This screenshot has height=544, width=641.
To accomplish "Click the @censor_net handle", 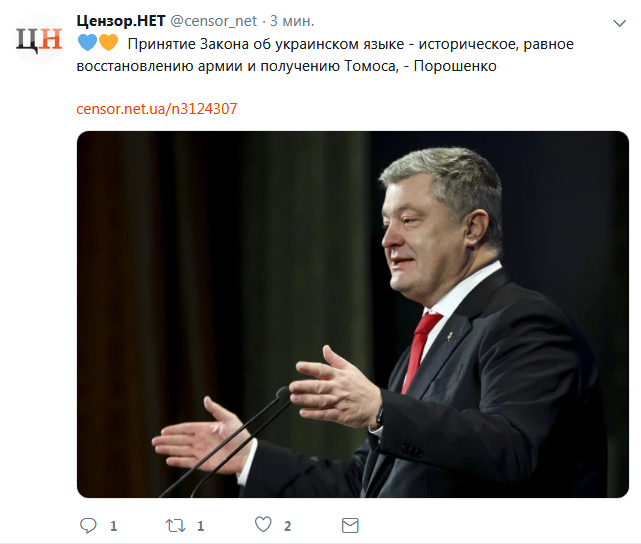I will coord(213,21).
